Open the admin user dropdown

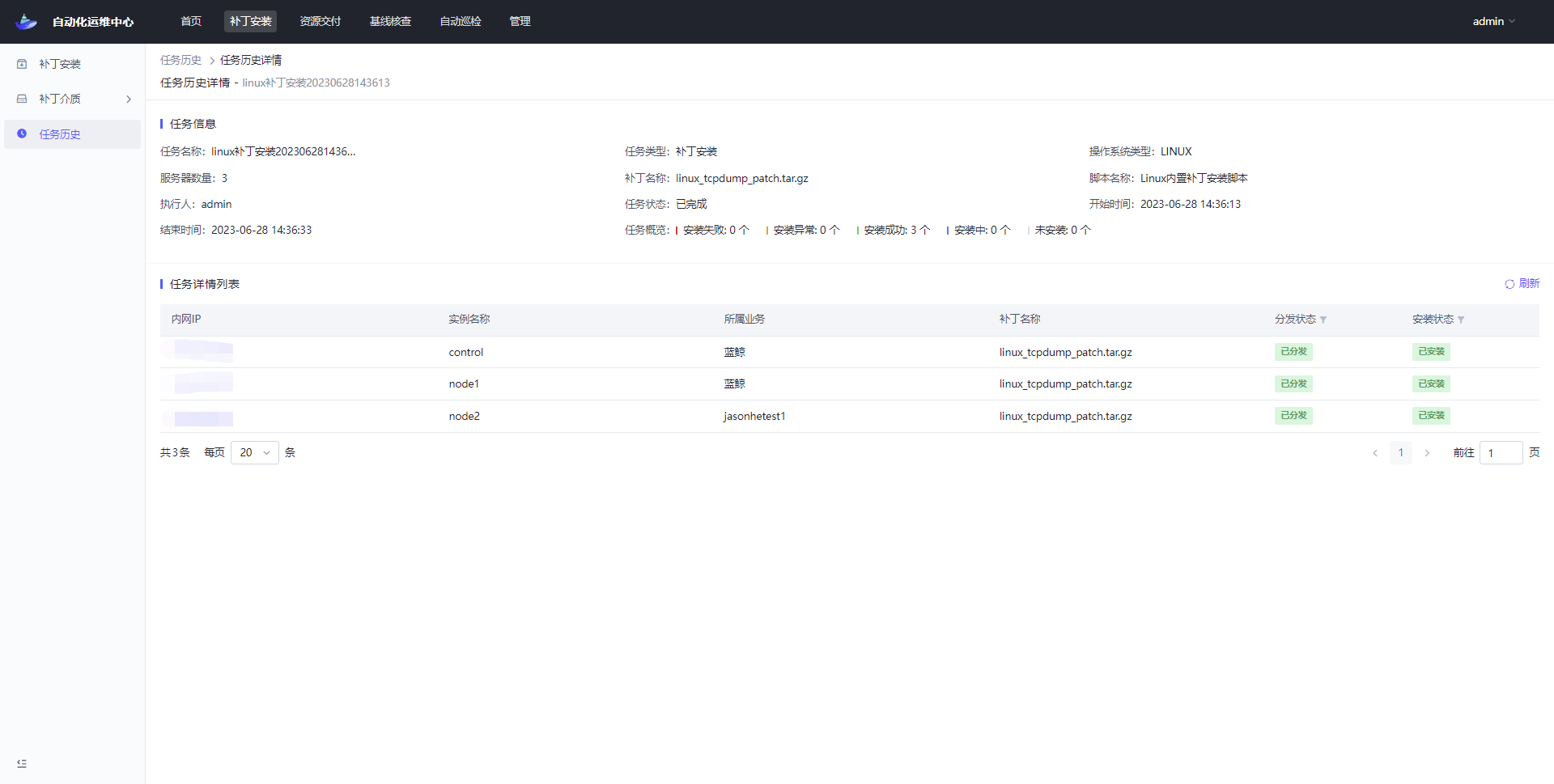[1493, 22]
